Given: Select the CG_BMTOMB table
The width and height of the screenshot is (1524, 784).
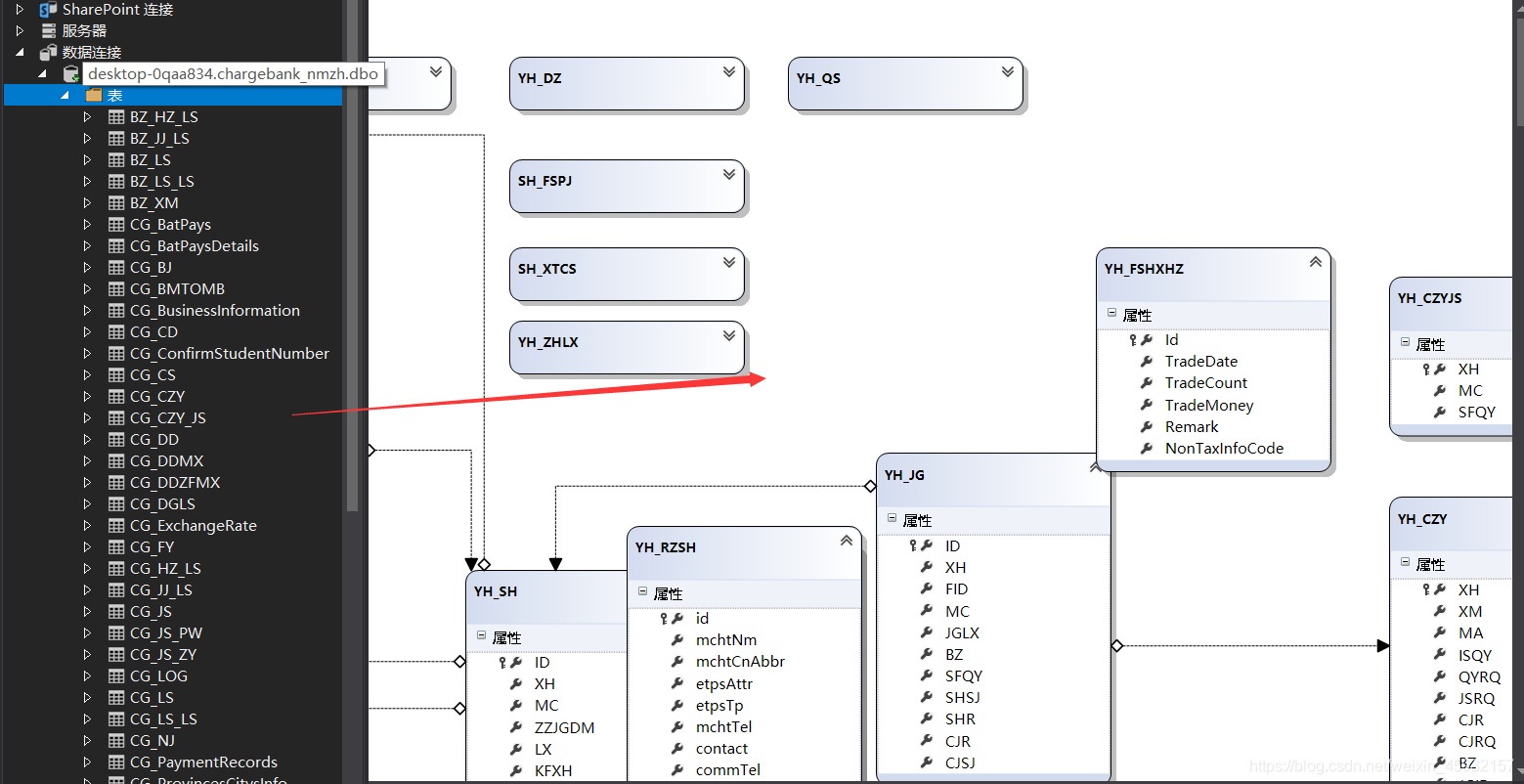Looking at the screenshot, I should (x=177, y=289).
